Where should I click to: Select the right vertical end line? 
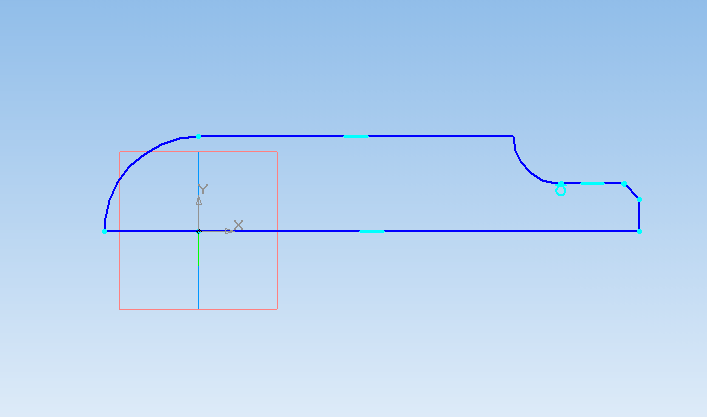coord(639,215)
